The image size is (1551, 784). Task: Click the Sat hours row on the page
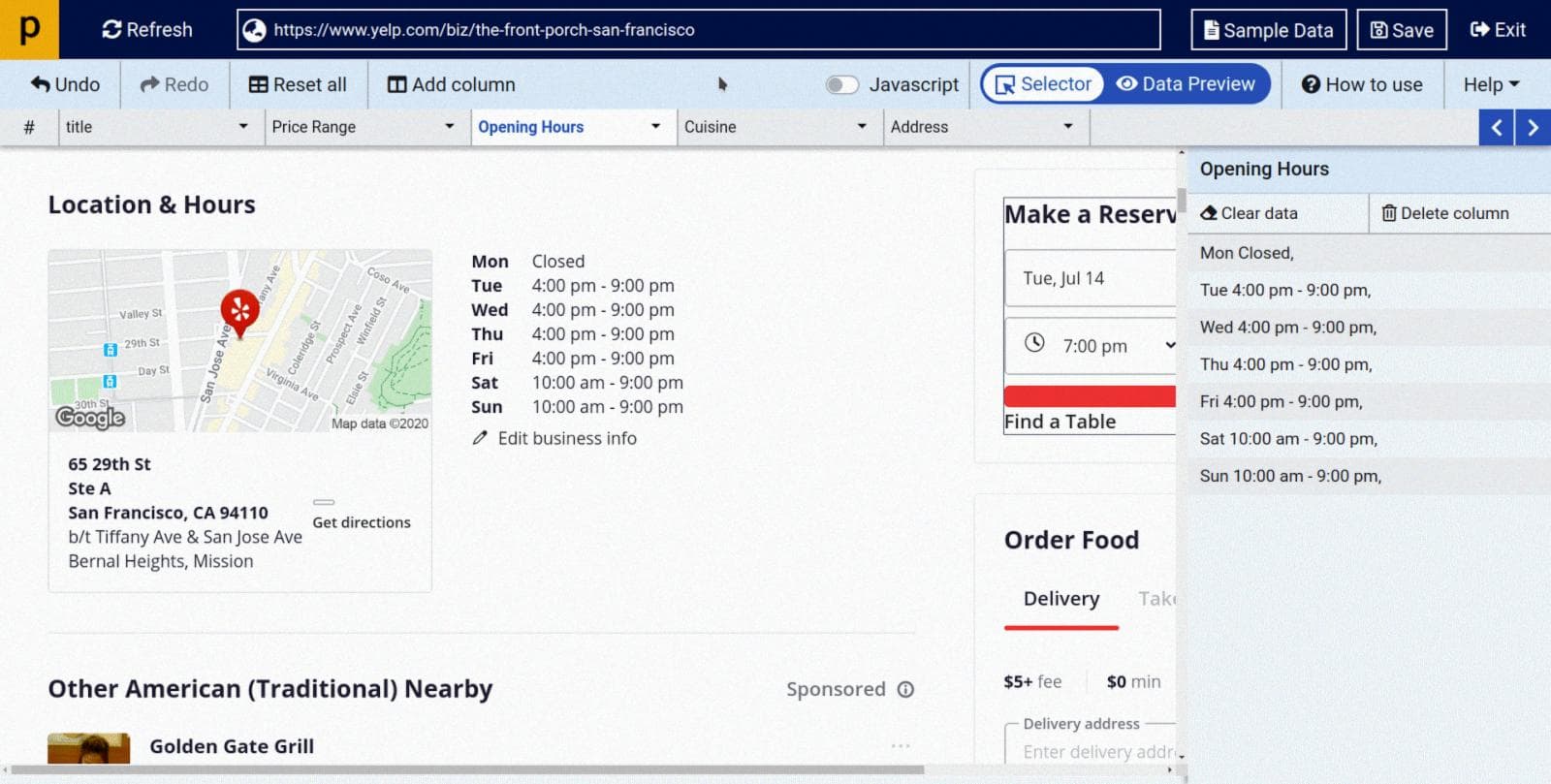coord(577,383)
